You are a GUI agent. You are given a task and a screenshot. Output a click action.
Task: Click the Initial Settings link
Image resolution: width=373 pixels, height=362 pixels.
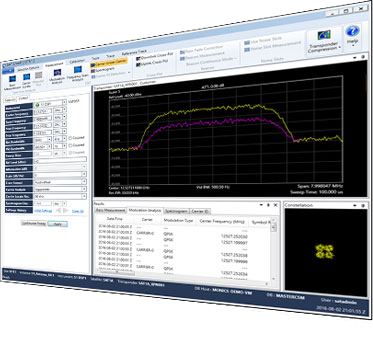tap(43, 211)
